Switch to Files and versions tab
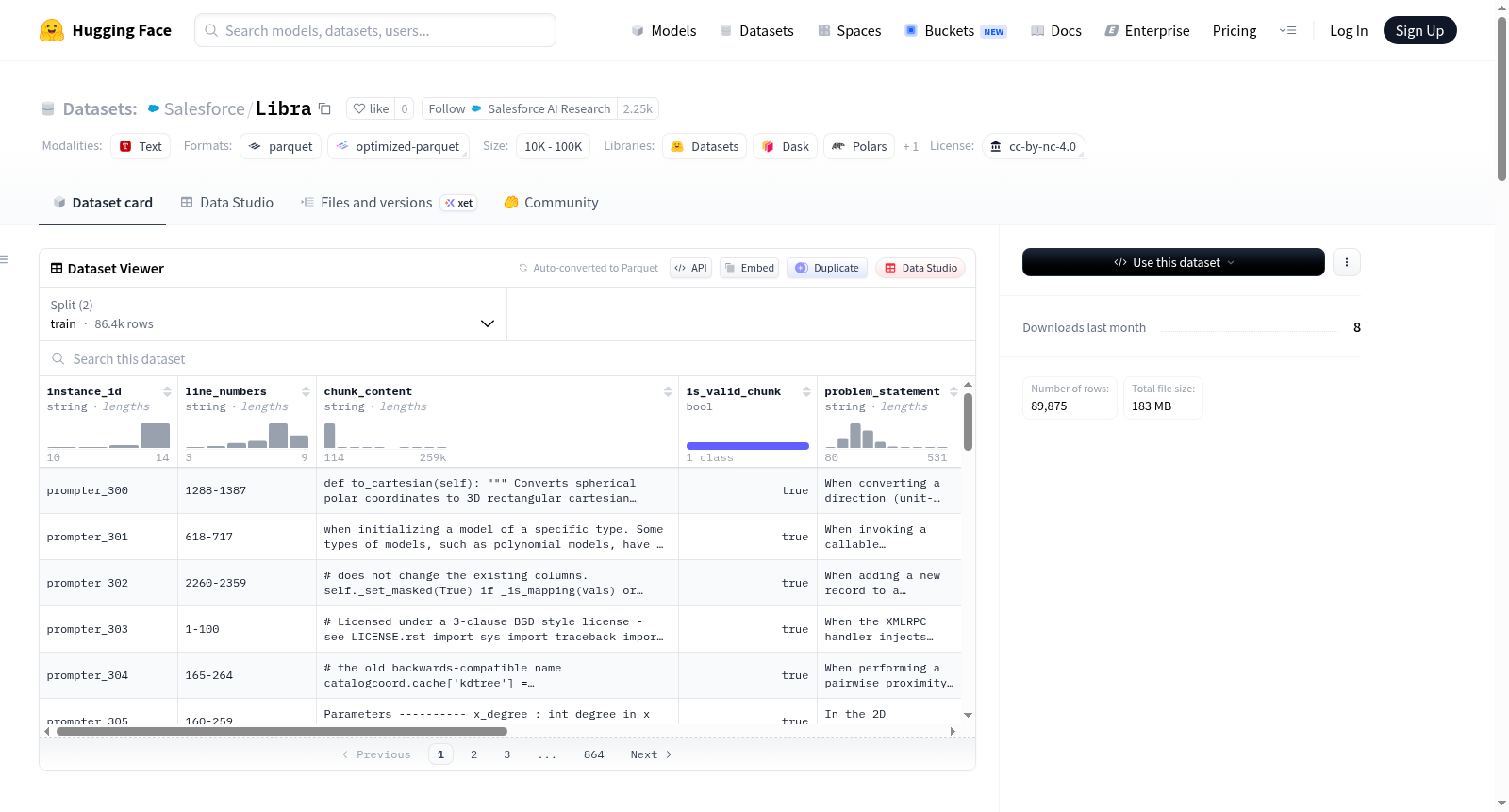Viewport: 1509px width, 812px height. pyautogui.click(x=389, y=202)
